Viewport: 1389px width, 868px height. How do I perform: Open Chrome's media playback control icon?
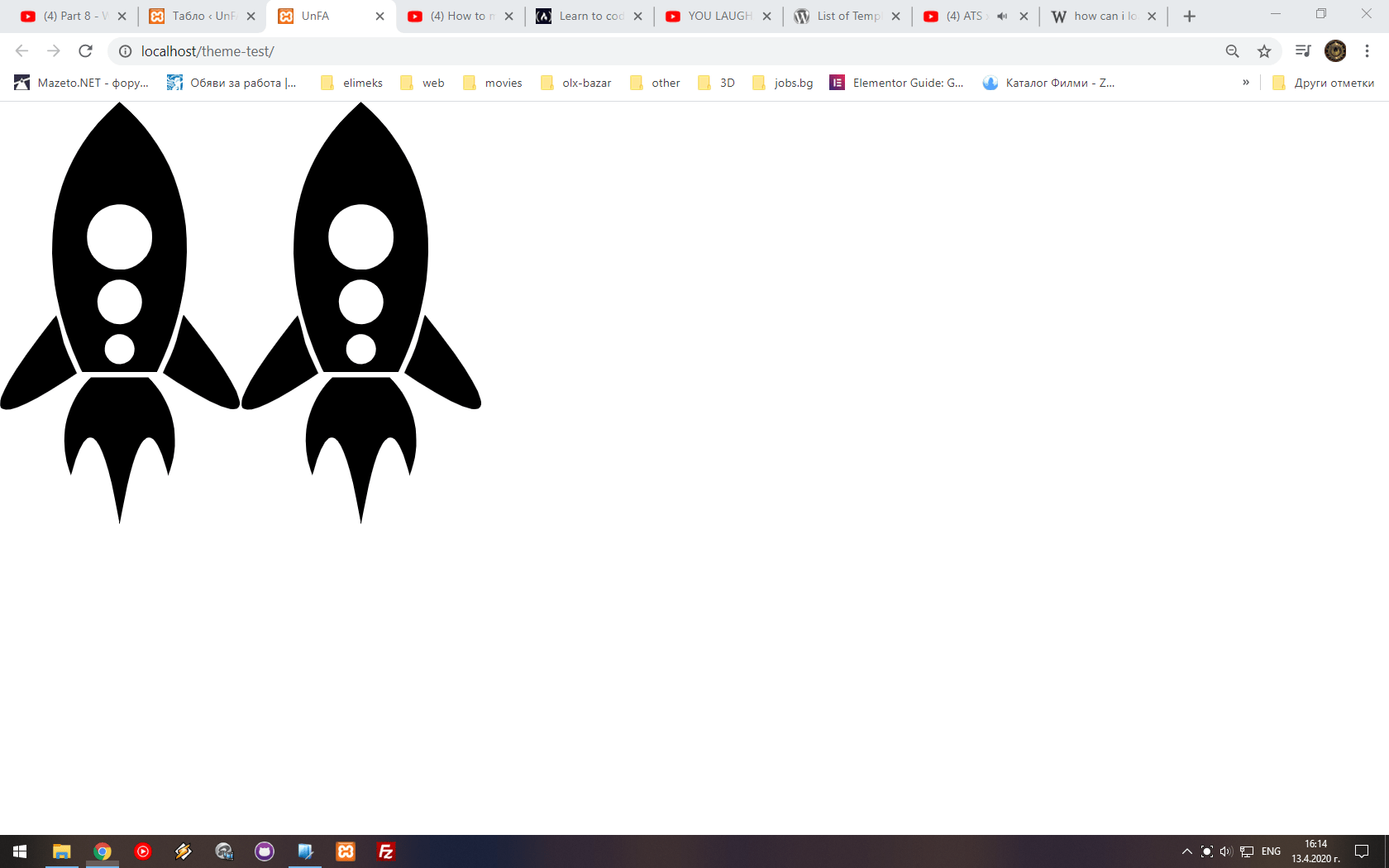(x=1302, y=50)
